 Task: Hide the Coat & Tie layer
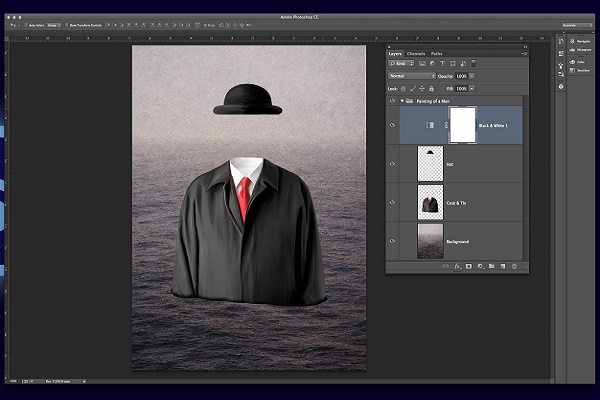392,202
